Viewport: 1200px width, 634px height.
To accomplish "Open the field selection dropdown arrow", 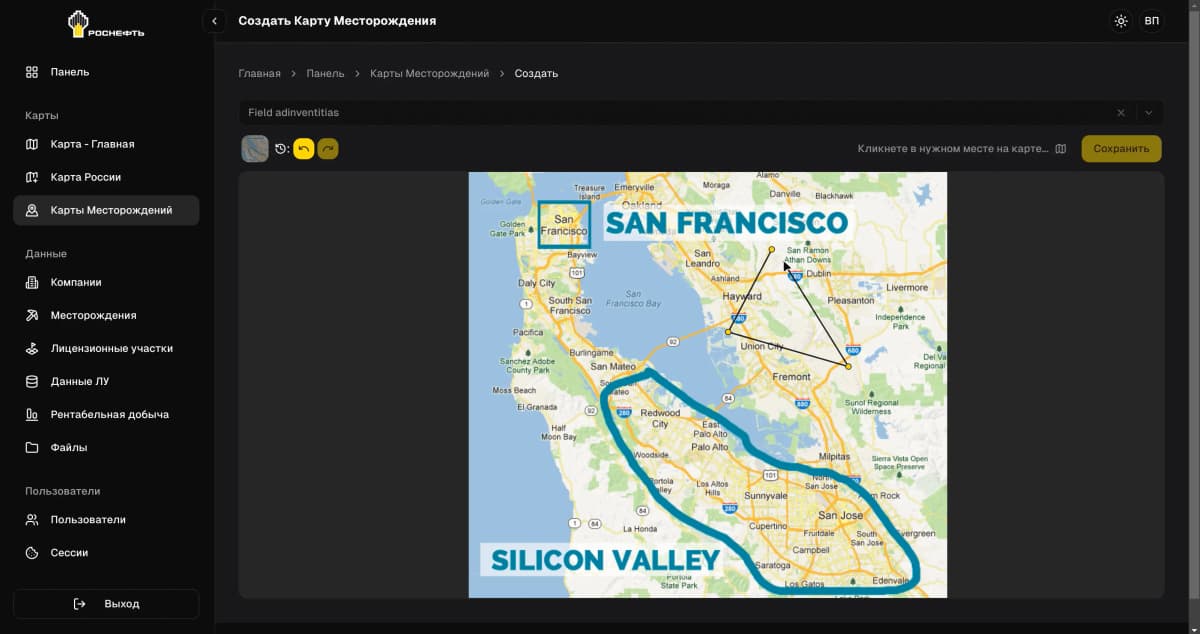I will tap(1149, 113).
